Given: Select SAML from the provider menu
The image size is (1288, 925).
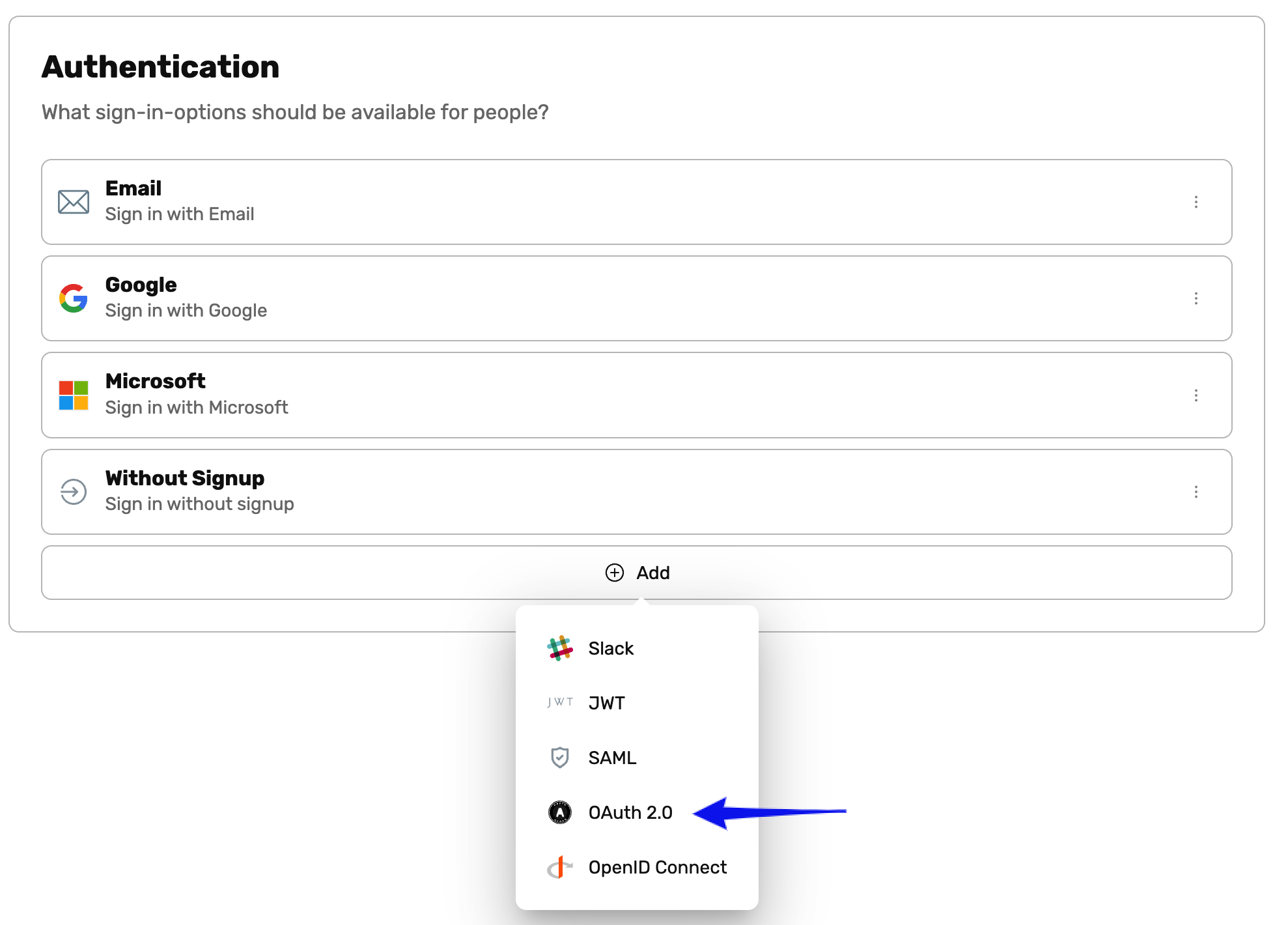Looking at the screenshot, I should tap(612, 757).
